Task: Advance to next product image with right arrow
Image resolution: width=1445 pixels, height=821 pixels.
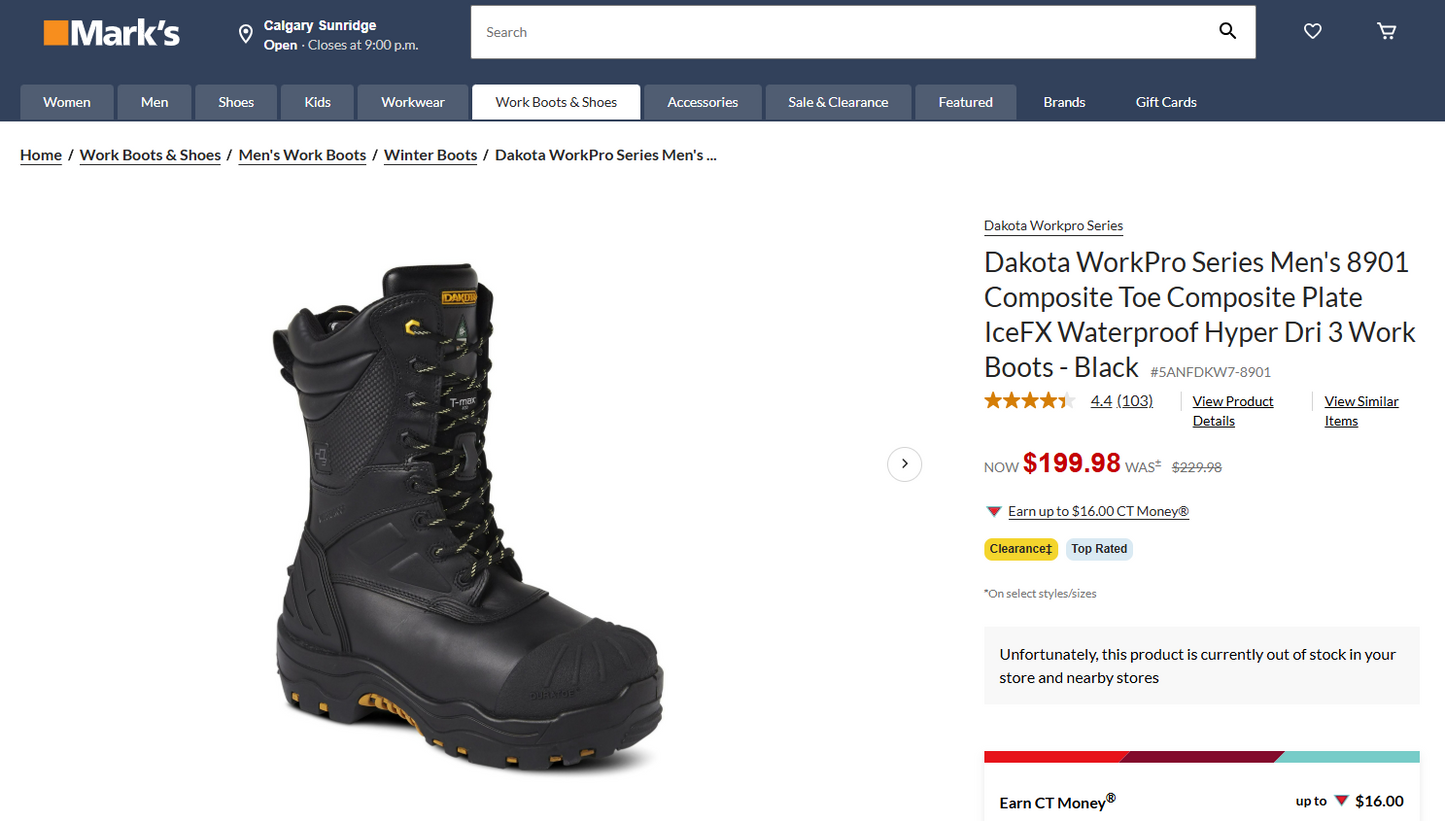Action: 904,464
